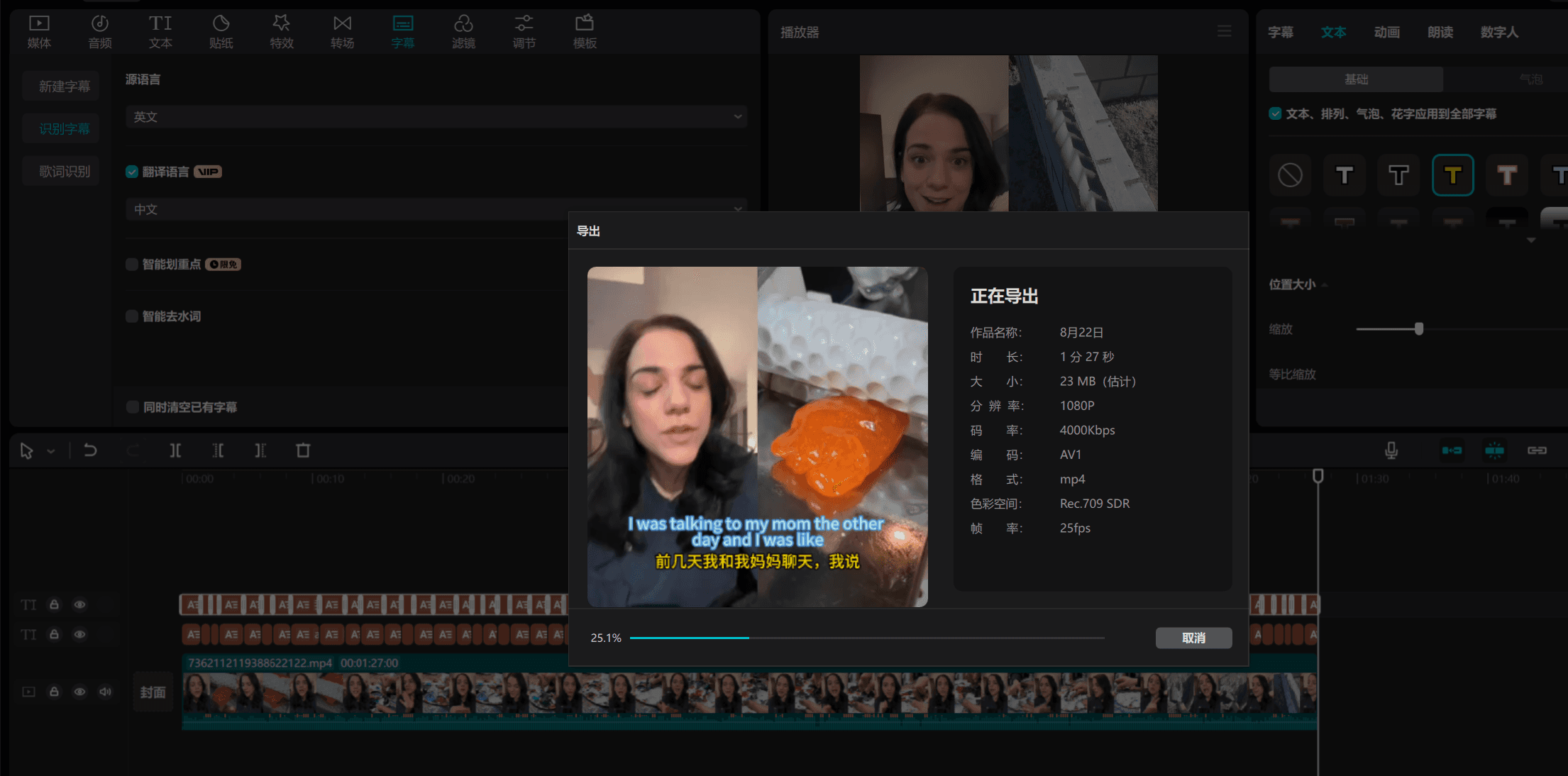Enable the 智能划重点 checkbox
This screenshot has width=1568, height=776.
click(x=132, y=264)
